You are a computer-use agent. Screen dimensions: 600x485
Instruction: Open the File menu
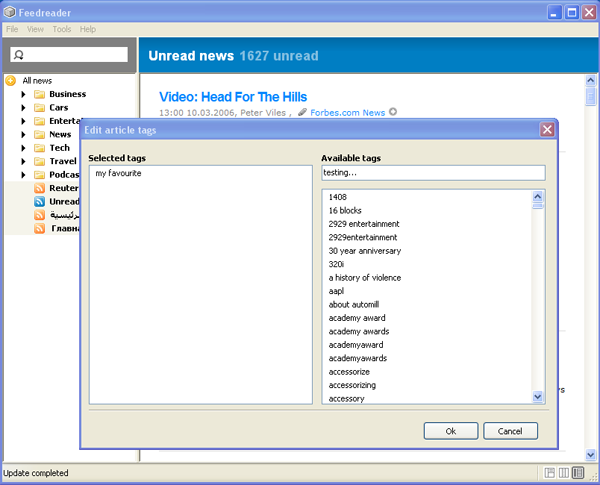(x=12, y=29)
